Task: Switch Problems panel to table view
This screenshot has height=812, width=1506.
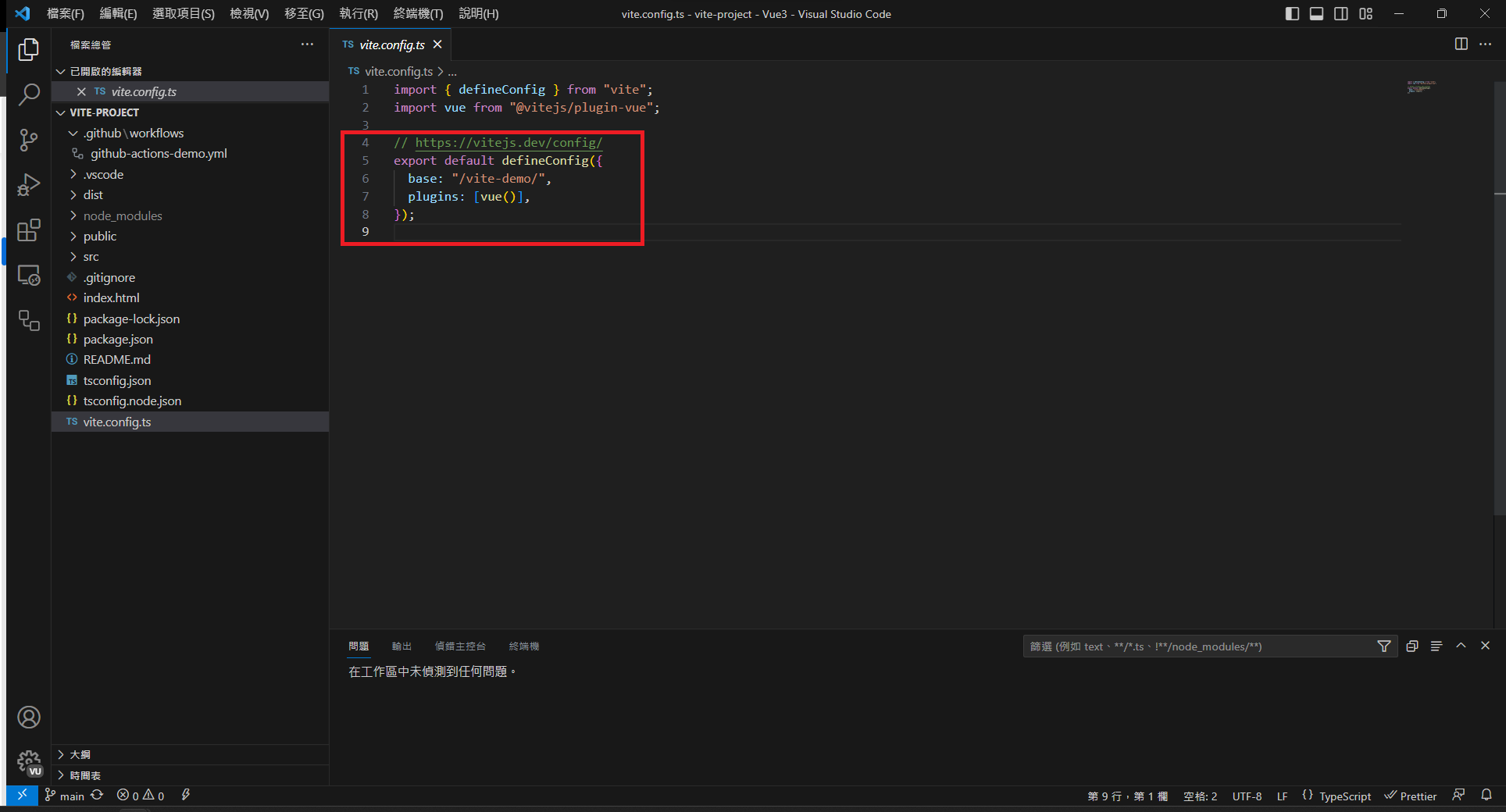Action: pyautogui.click(x=1436, y=646)
